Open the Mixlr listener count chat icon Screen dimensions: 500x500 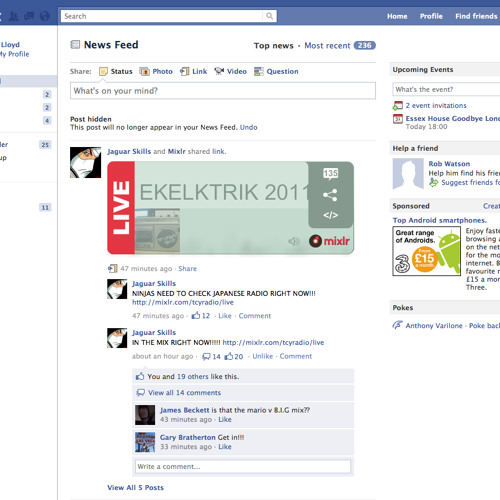point(330,174)
